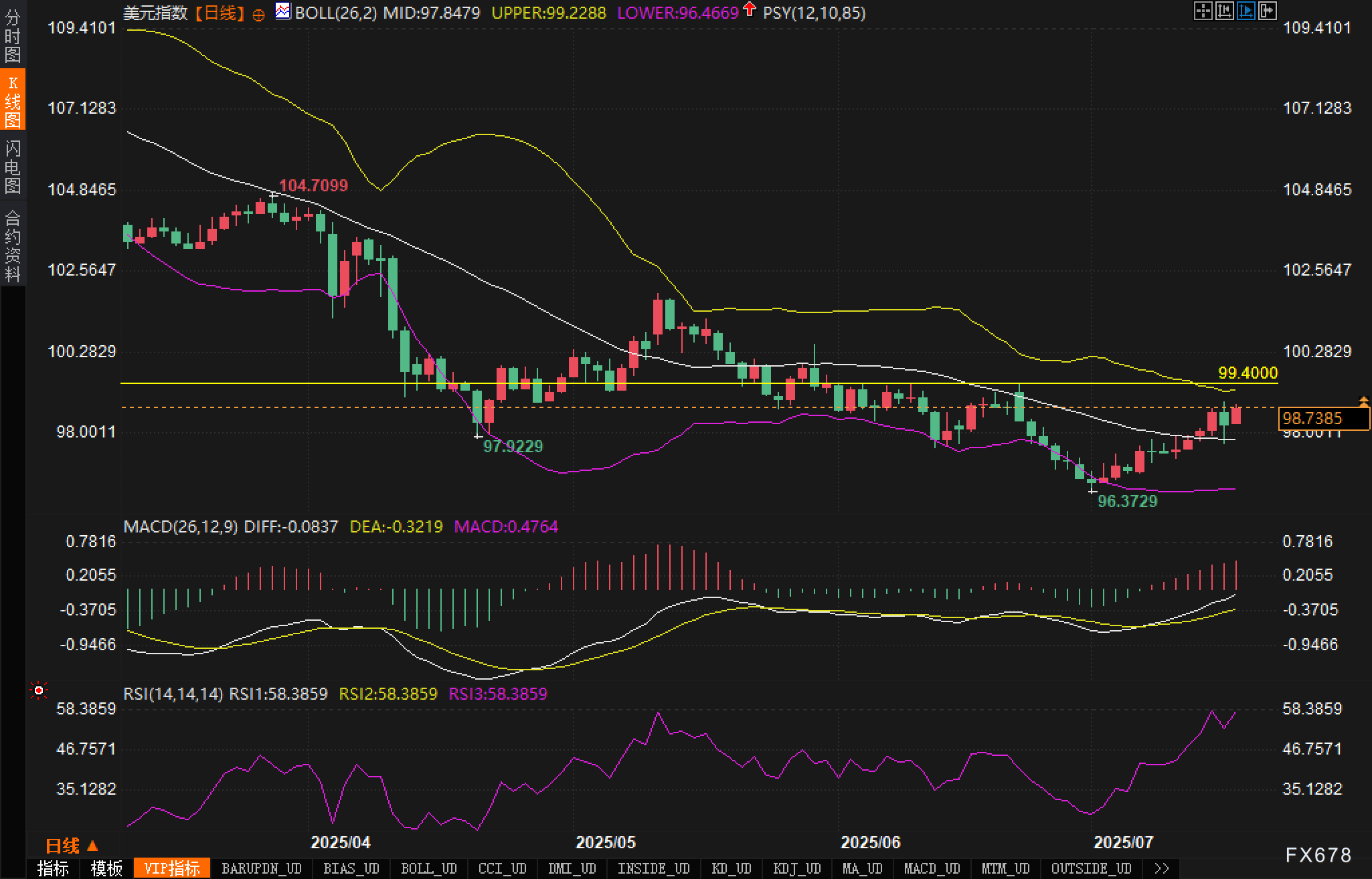Image resolution: width=1372 pixels, height=879 pixels.
Task: Click the red sun marker icon near RSI
Action: click(x=39, y=690)
